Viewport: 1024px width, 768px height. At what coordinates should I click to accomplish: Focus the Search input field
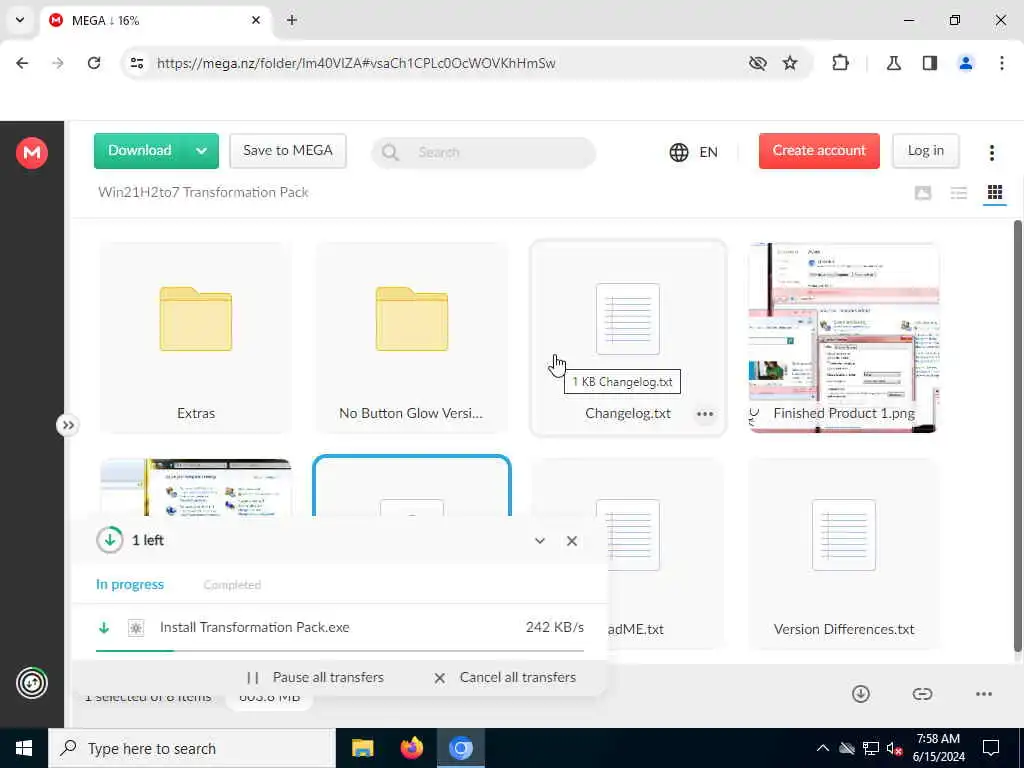[483, 152]
